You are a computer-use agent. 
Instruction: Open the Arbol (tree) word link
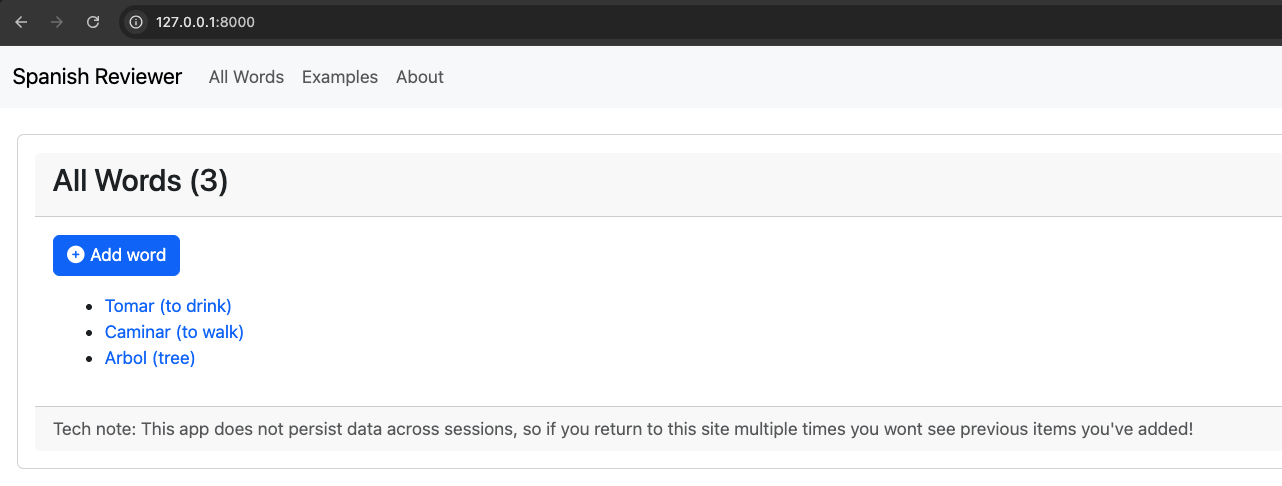click(x=150, y=358)
